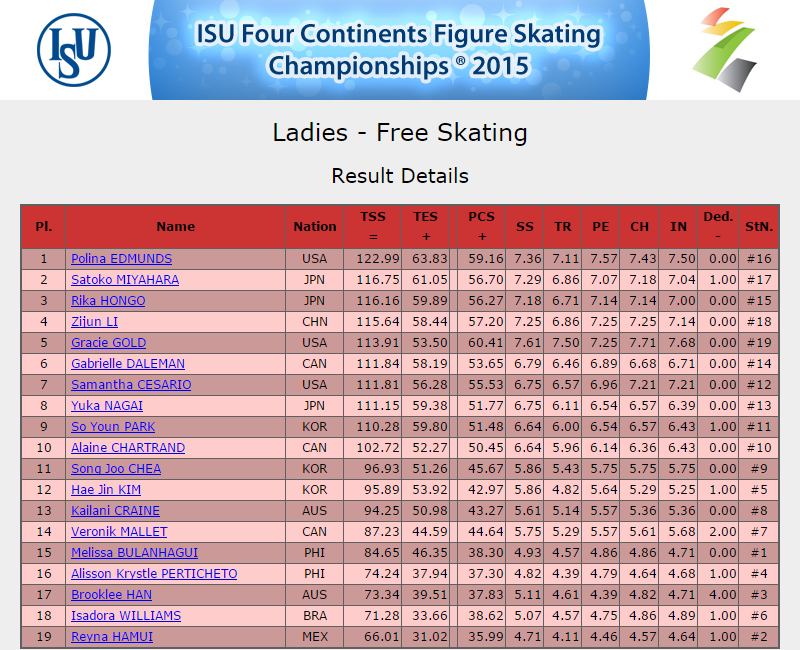Image resolution: width=800 pixels, height=650 pixels.
Task: Open Isadora WILLIAMS skater link
Action: (x=126, y=615)
